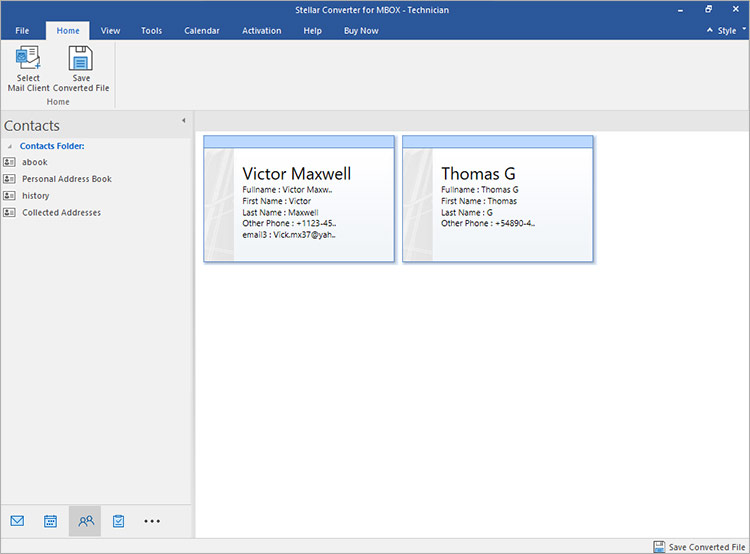The height and width of the screenshot is (554, 750).
Task: Open the Victor Maxwell contact card
Action: coord(299,199)
